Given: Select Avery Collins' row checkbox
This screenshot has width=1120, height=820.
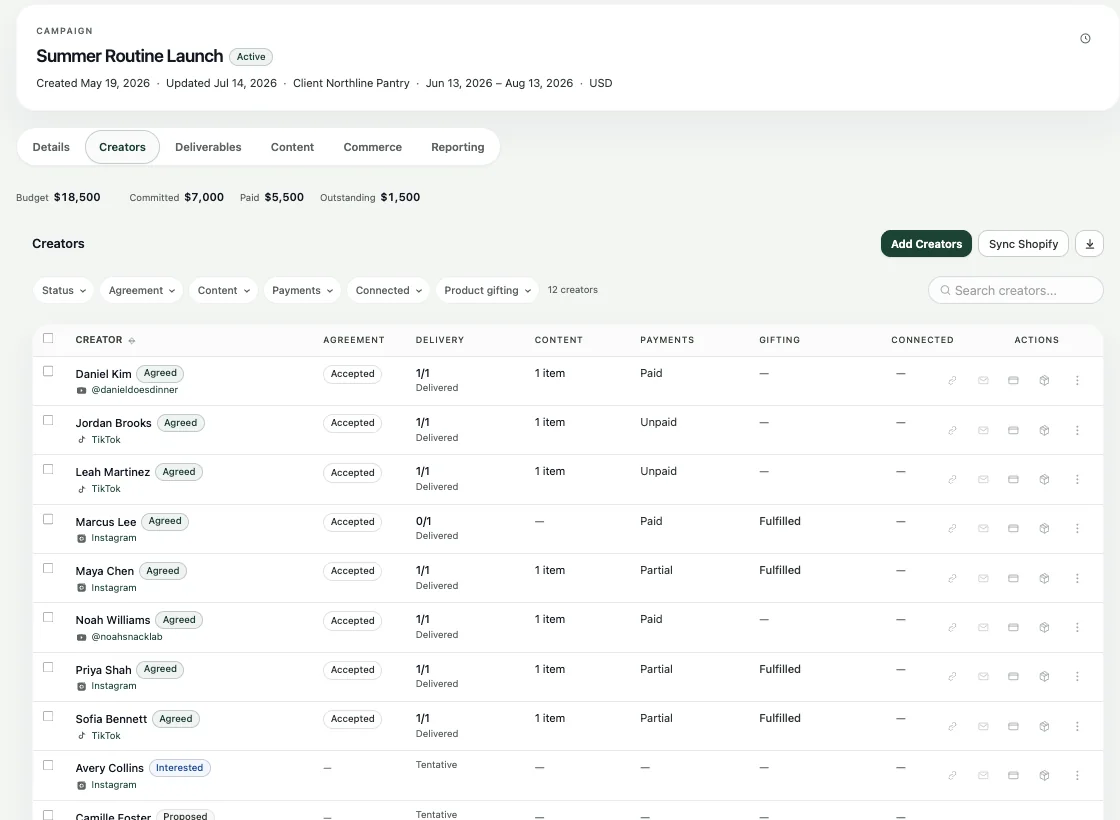Looking at the screenshot, I should pos(48,765).
